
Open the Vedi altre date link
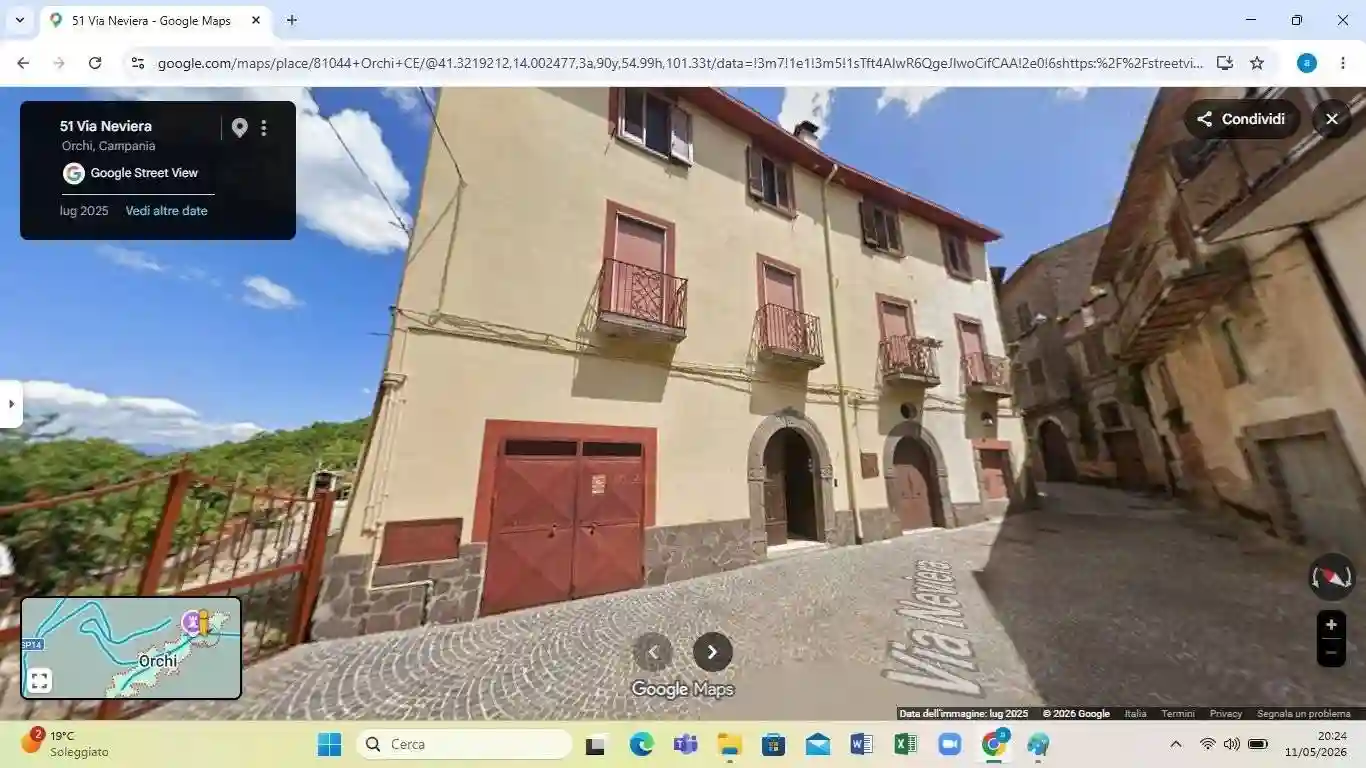166,211
